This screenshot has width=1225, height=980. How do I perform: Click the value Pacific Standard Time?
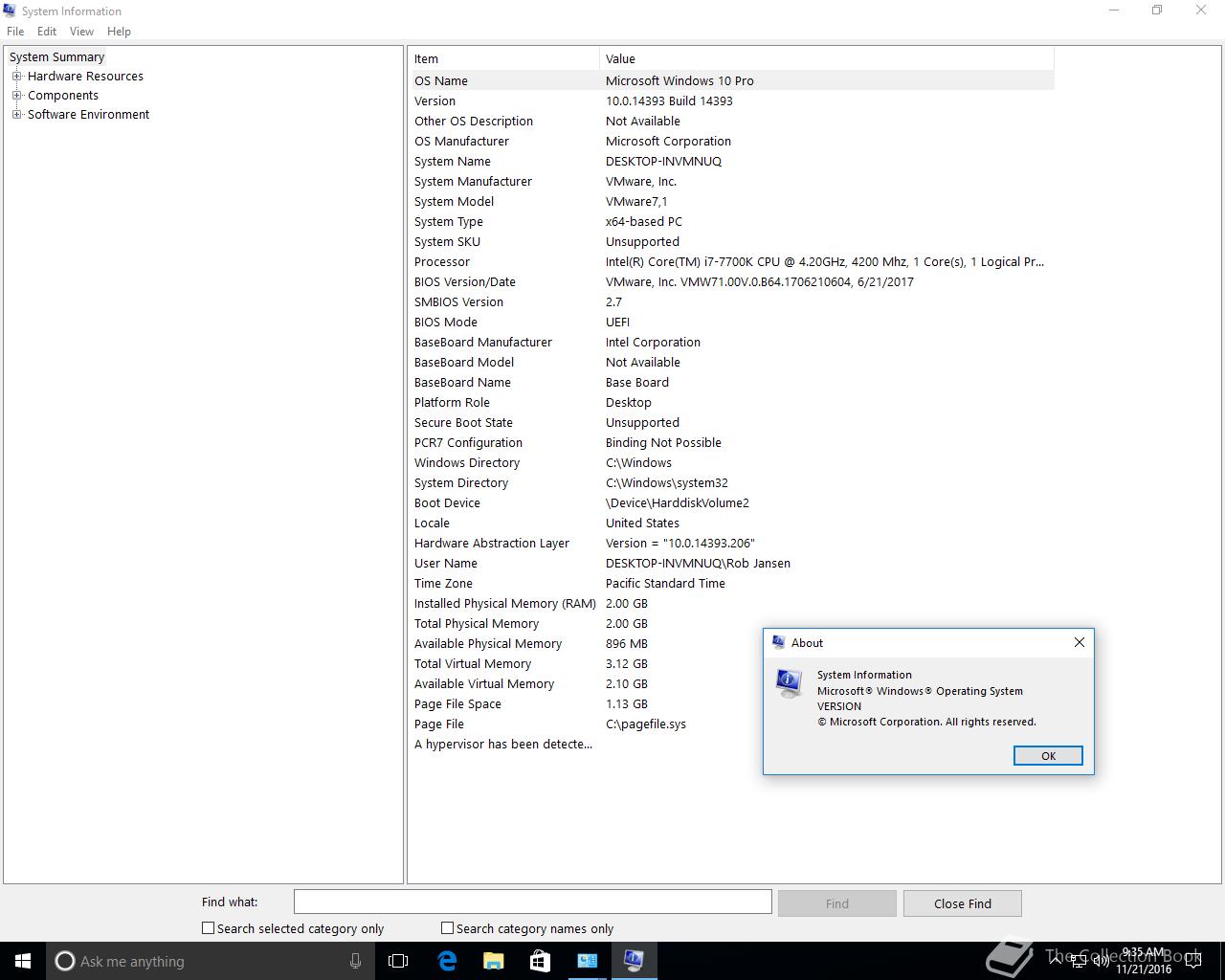pyautogui.click(x=665, y=583)
